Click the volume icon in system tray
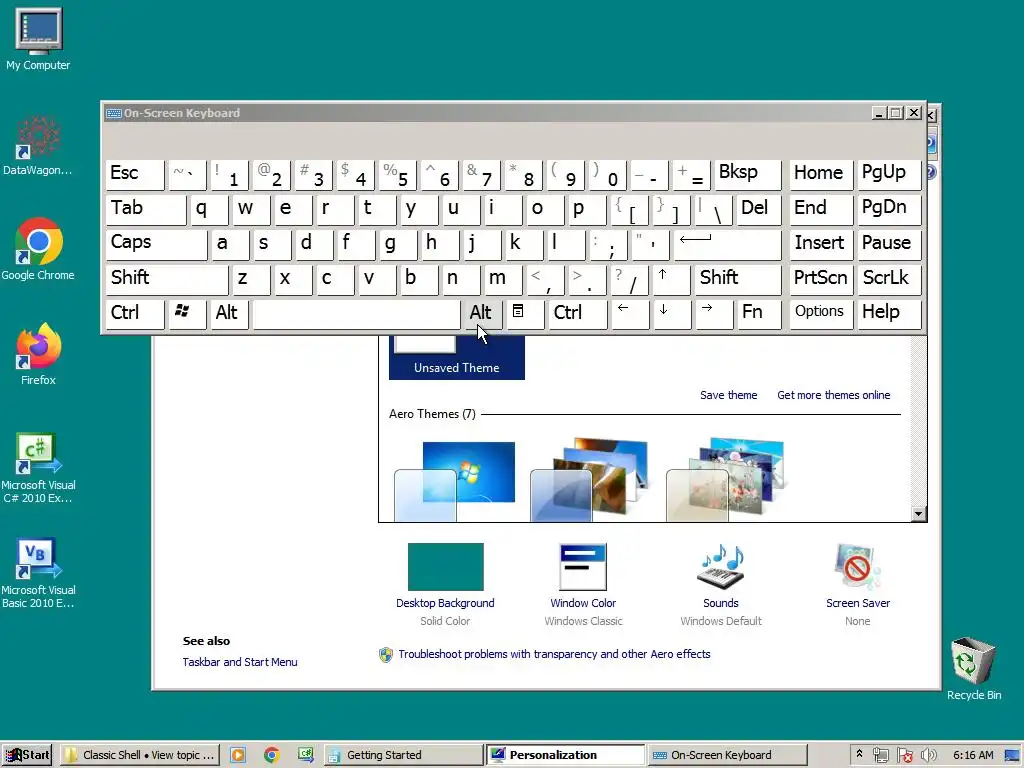1024x768 pixels. [928, 756]
